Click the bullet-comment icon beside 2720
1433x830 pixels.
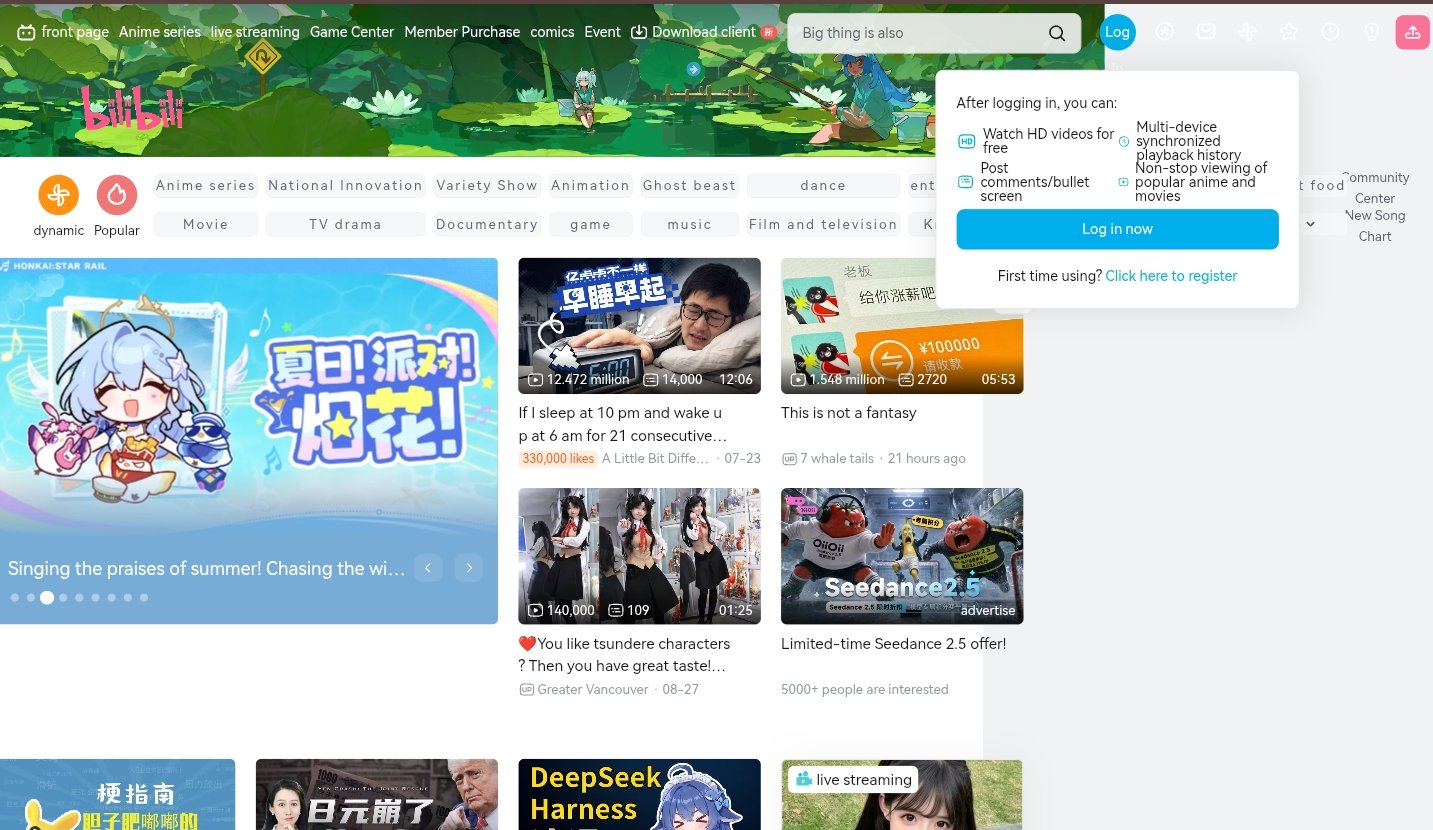pos(906,380)
